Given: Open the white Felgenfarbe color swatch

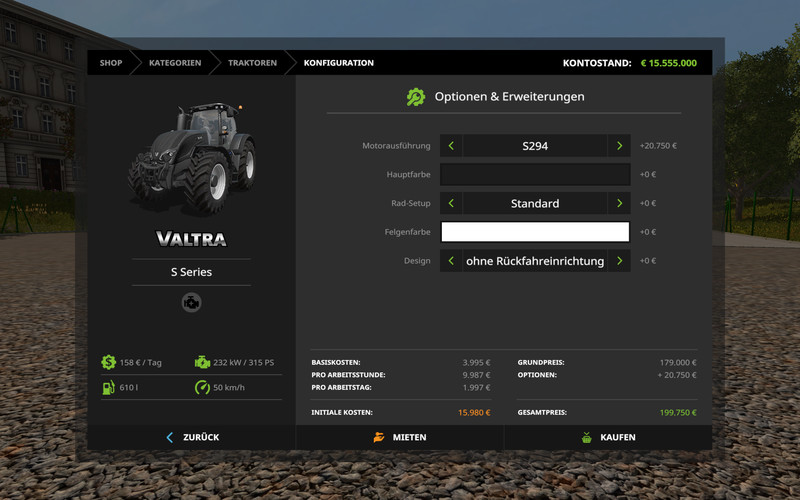Looking at the screenshot, I should (x=535, y=232).
